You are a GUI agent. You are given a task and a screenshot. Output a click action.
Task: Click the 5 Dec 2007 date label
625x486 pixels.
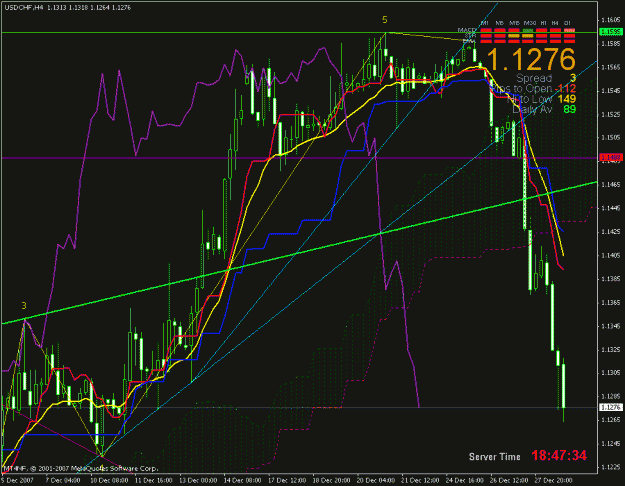pyautogui.click(x=18, y=480)
